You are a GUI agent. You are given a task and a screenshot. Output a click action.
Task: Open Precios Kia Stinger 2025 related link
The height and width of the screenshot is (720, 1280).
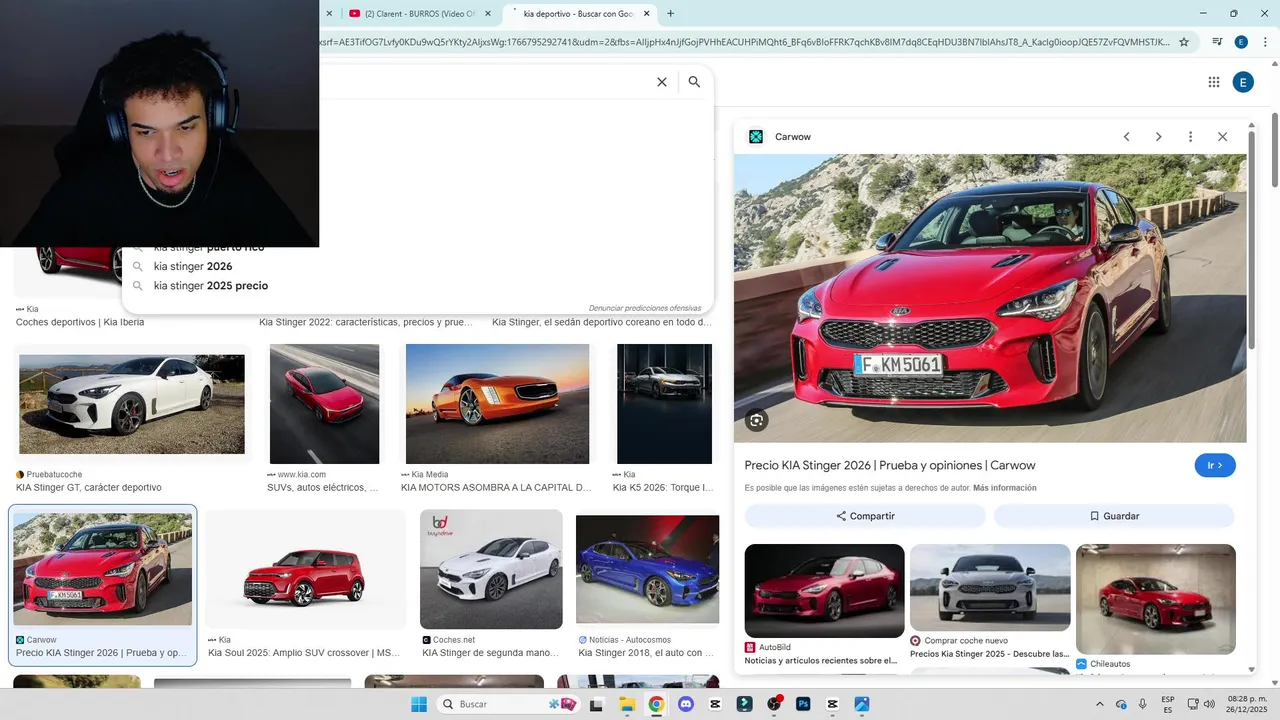(x=990, y=654)
